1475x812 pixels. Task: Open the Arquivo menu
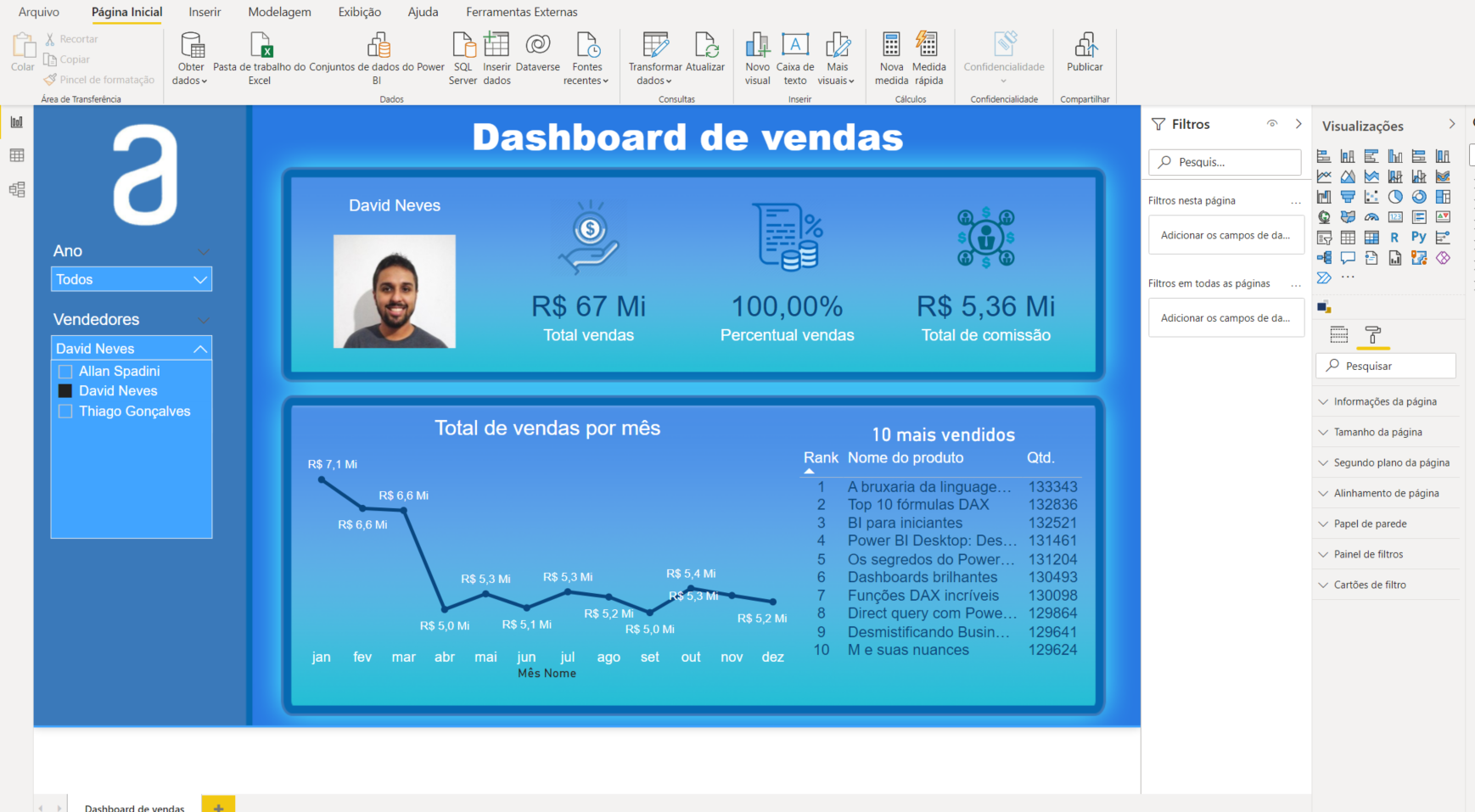pyautogui.click(x=39, y=12)
